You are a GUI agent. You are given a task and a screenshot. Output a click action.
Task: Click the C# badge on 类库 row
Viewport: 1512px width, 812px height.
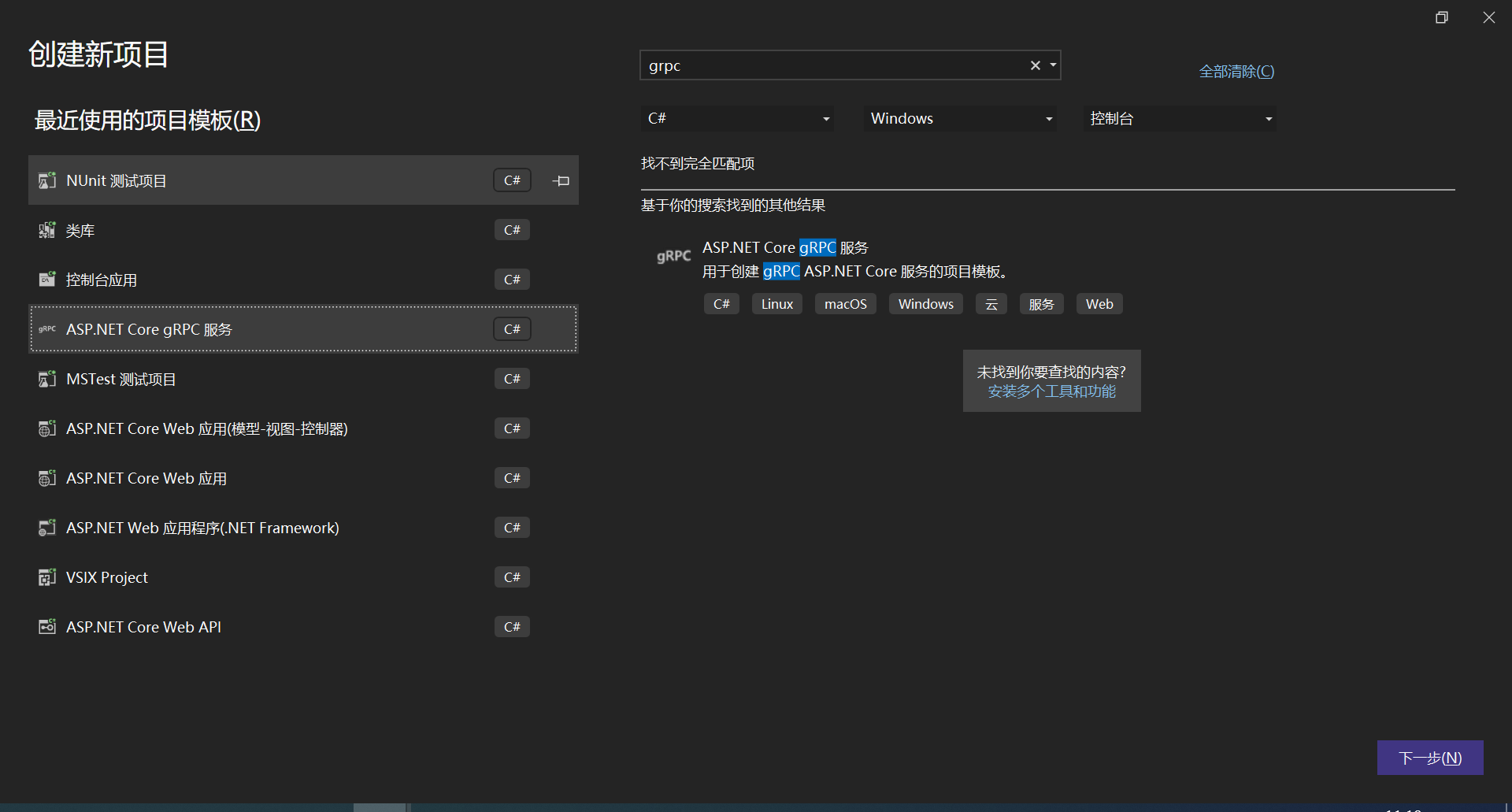[x=512, y=230]
